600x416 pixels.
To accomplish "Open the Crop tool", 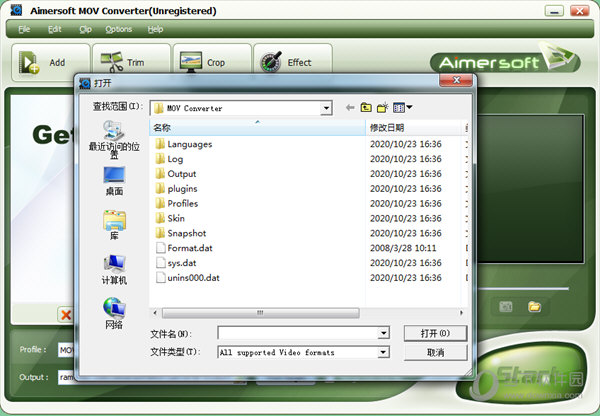I will (212, 61).
